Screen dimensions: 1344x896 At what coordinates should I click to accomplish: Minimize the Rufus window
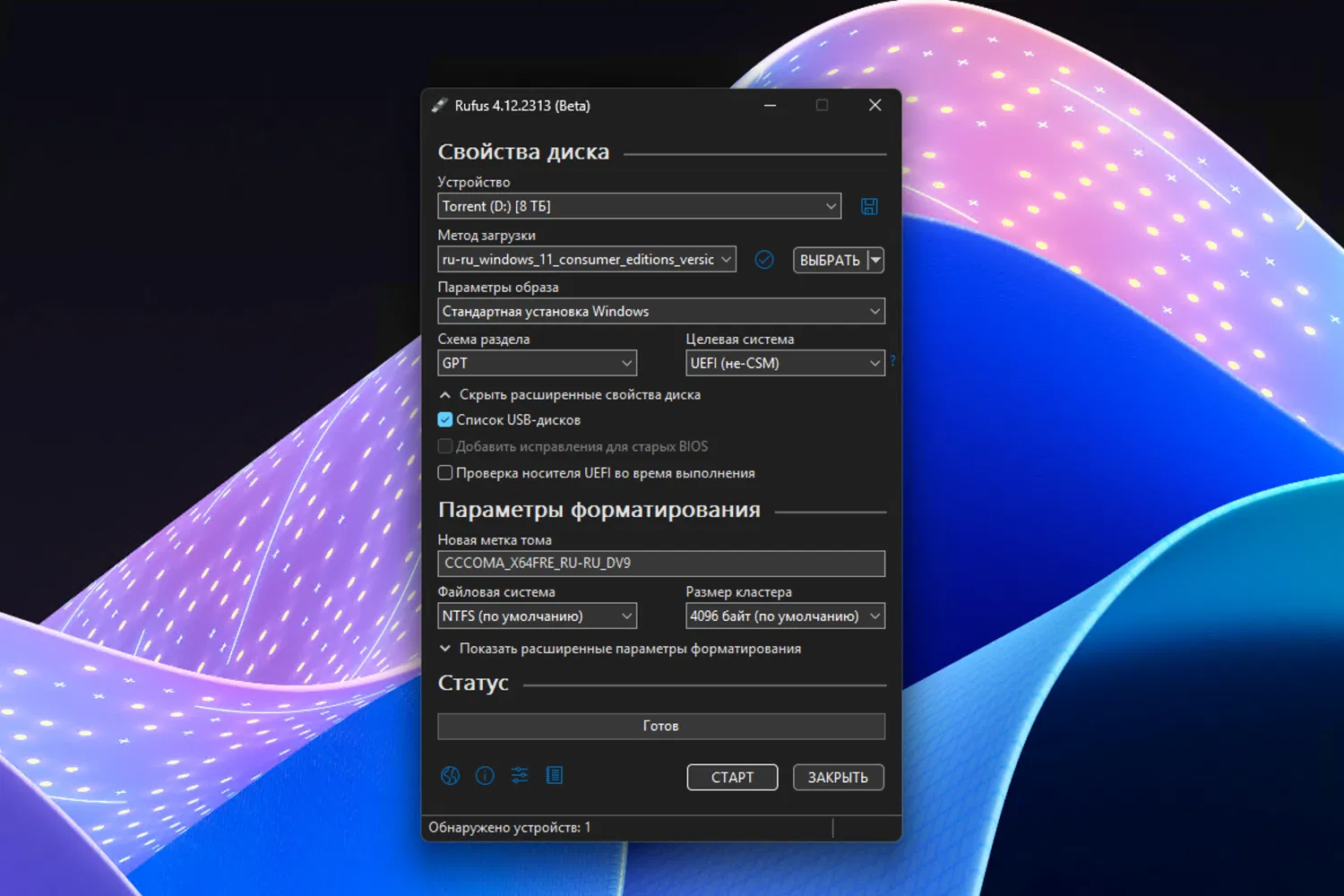[770, 106]
